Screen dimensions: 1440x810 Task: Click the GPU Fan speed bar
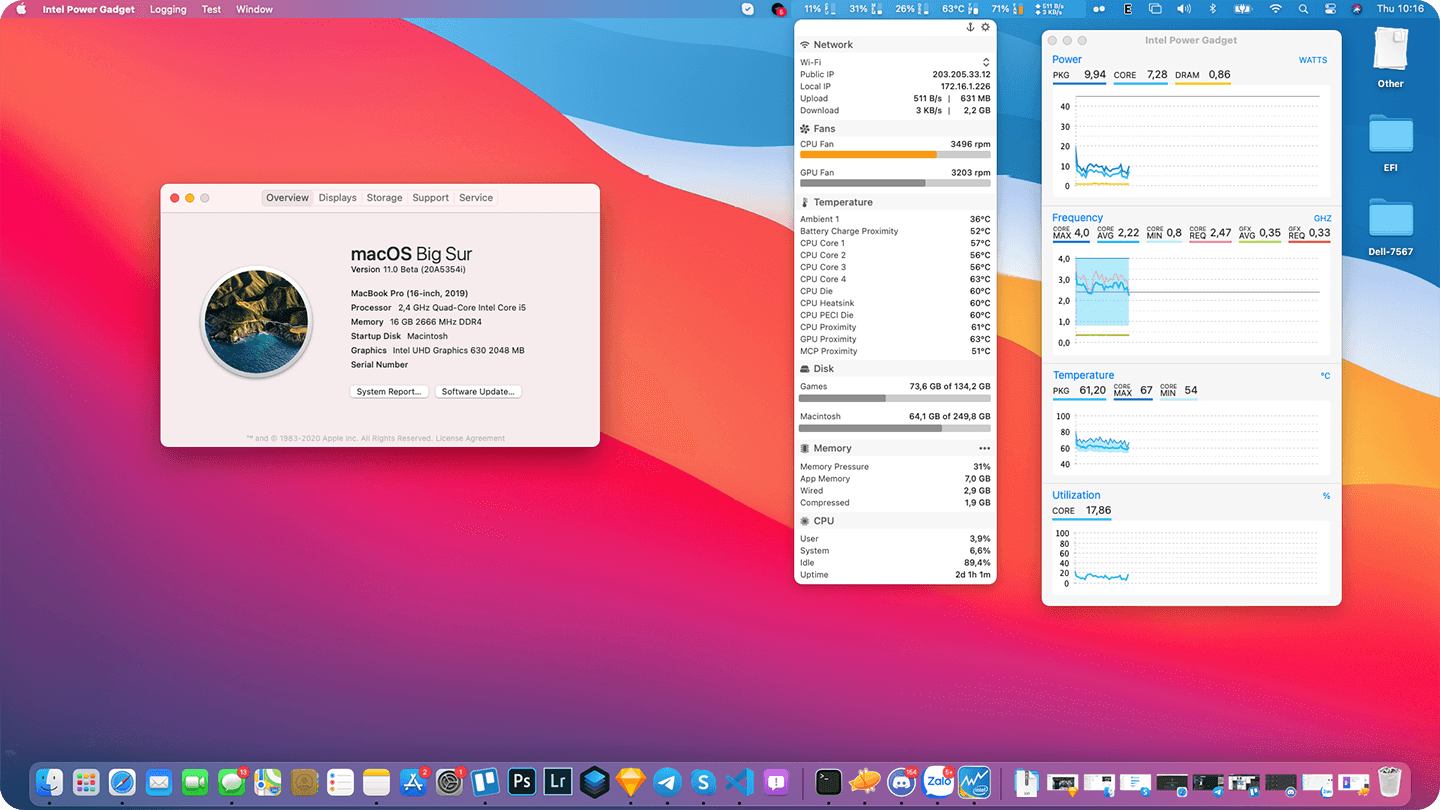click(895, 183)
